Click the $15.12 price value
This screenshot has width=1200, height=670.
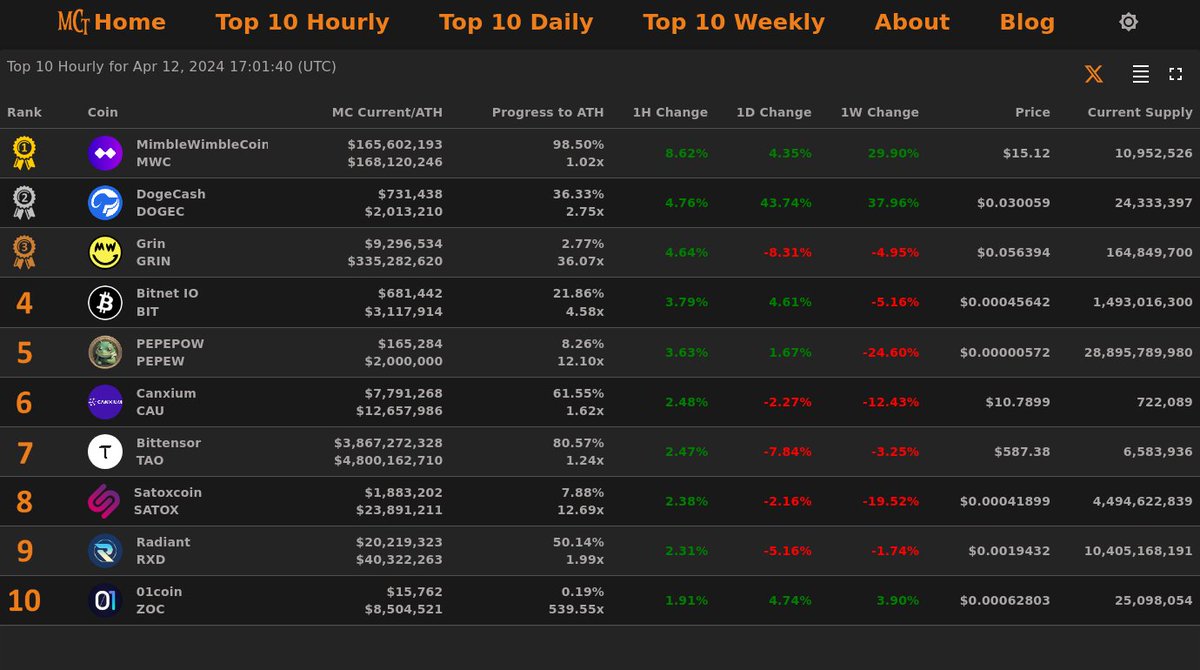pos(1028,153)
